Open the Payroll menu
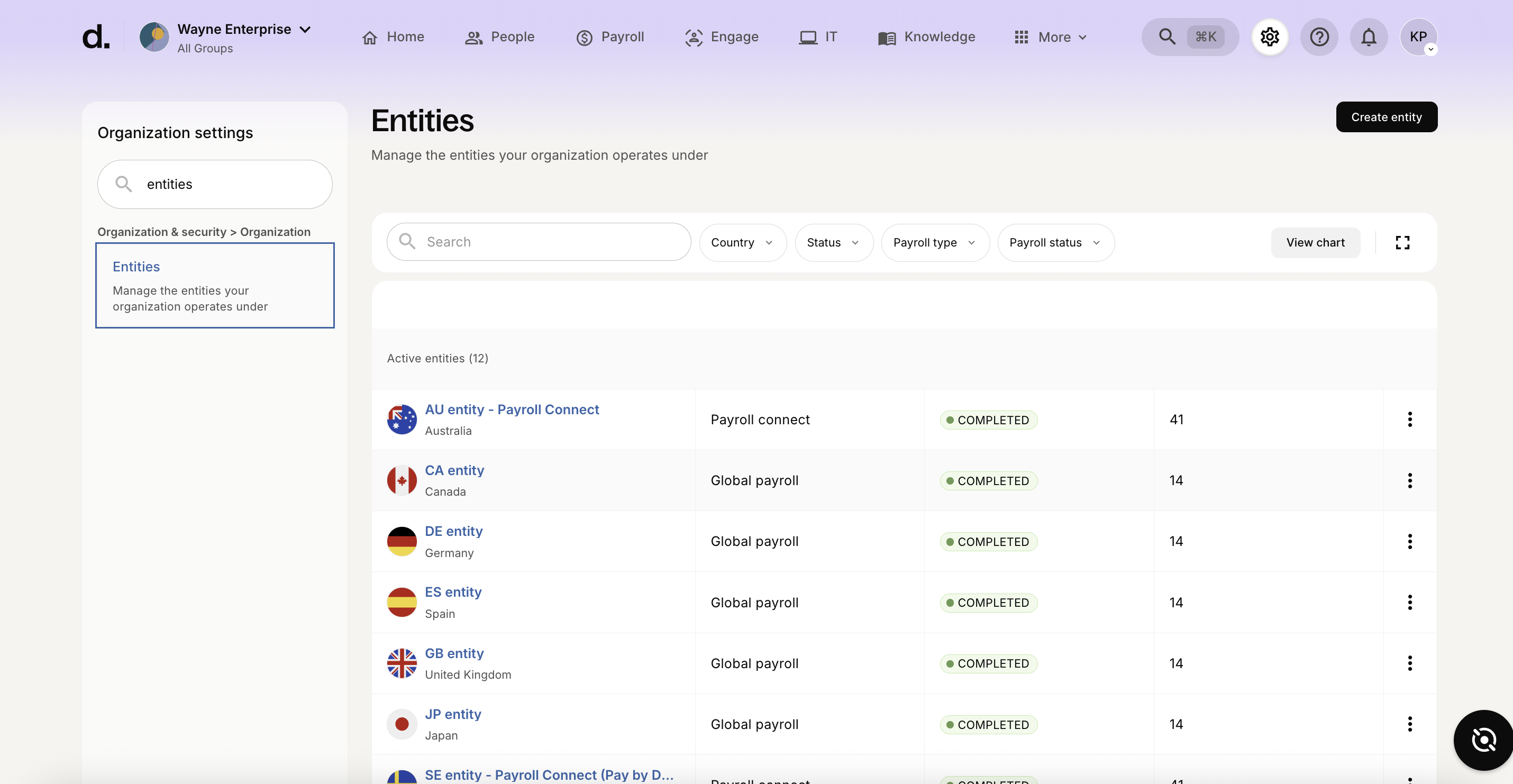The height and width of the screenshot is (784, 1513). 609,37
